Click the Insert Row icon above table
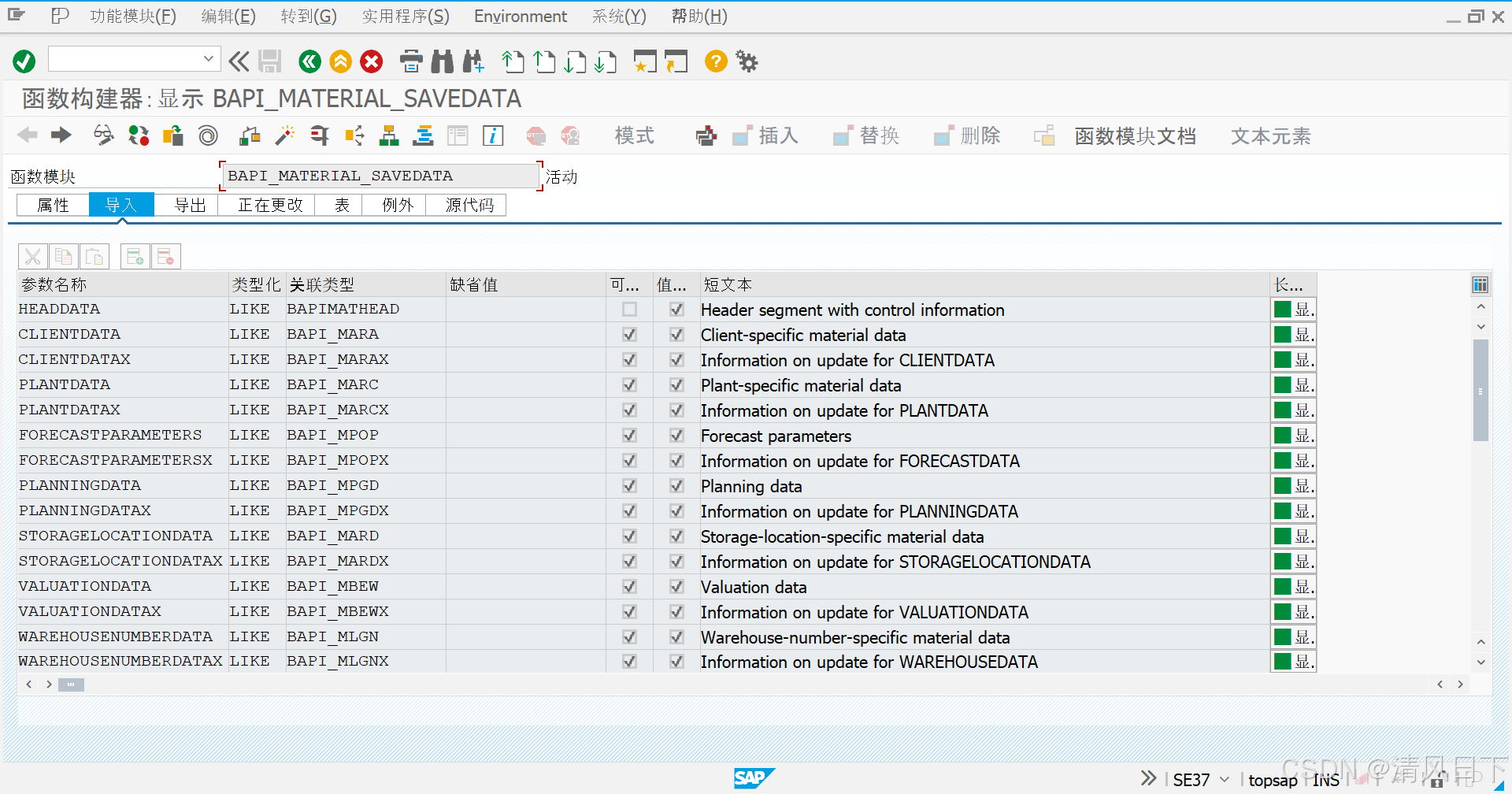1512x794 pixels. tap(135, 257)
